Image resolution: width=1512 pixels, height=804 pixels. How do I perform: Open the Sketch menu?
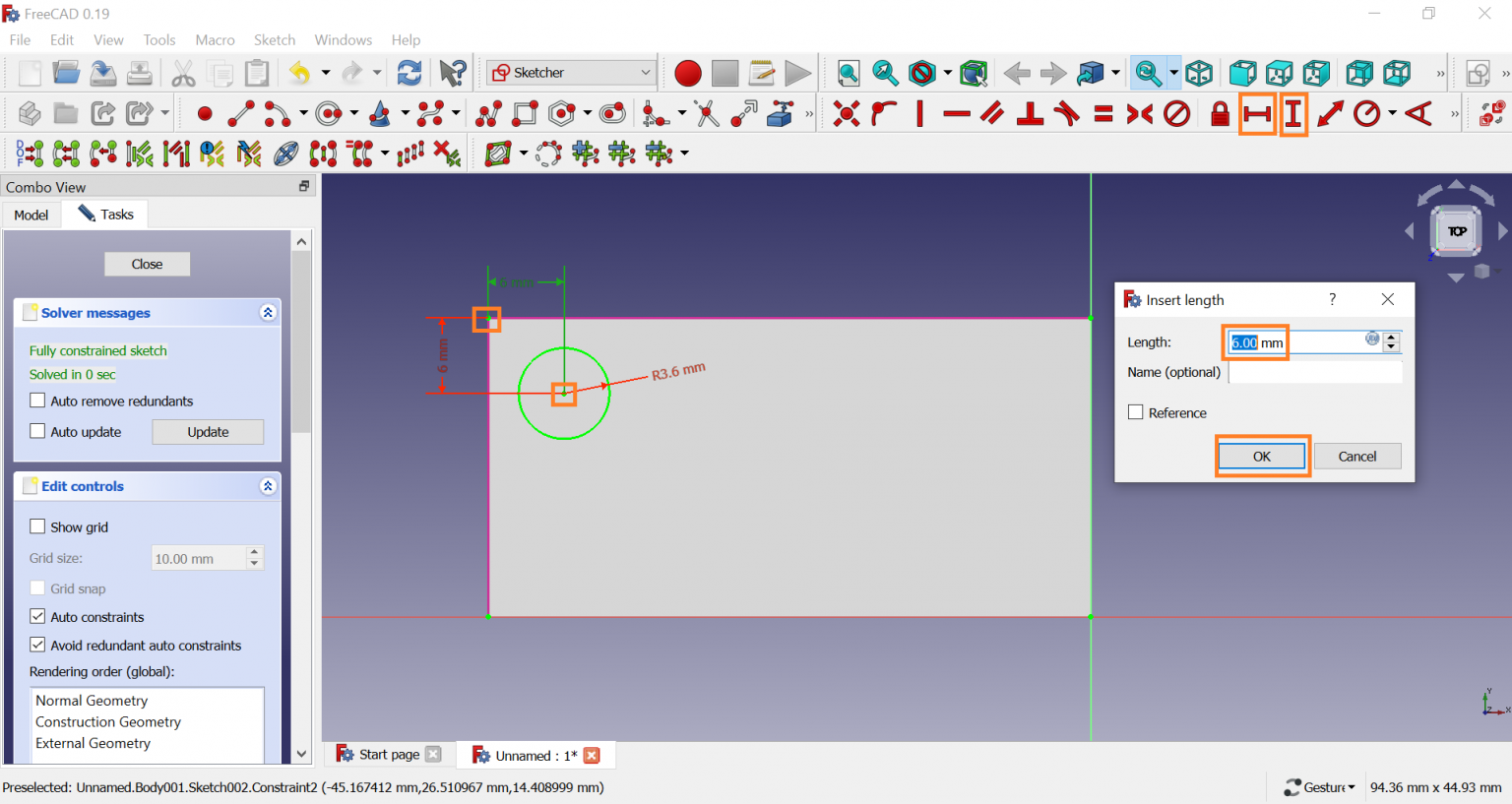pyautogui.click(x=274, y=40)
